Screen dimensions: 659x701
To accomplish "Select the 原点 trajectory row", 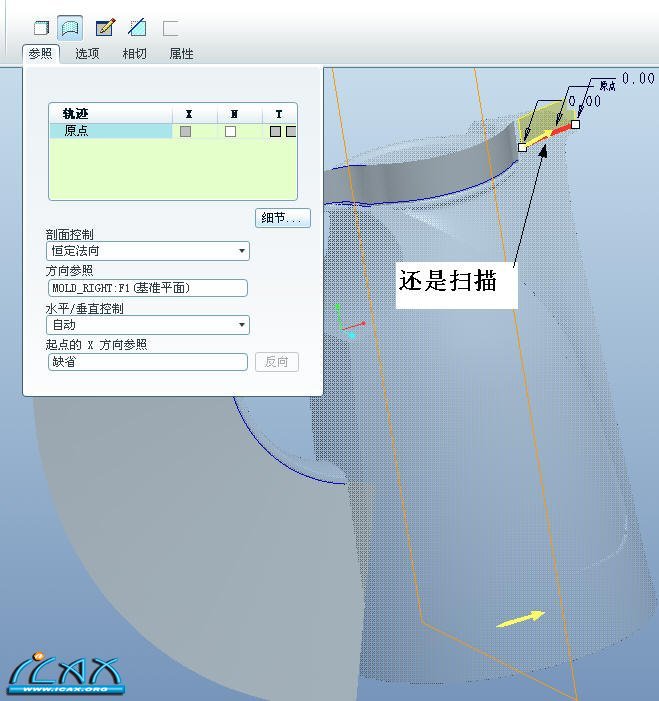I will point(173,131).
